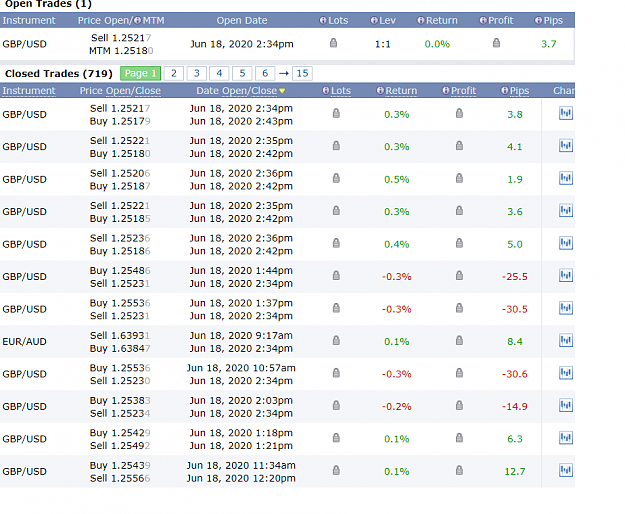
Task: Click the open trade 0.0% return value
Action: 437,44
